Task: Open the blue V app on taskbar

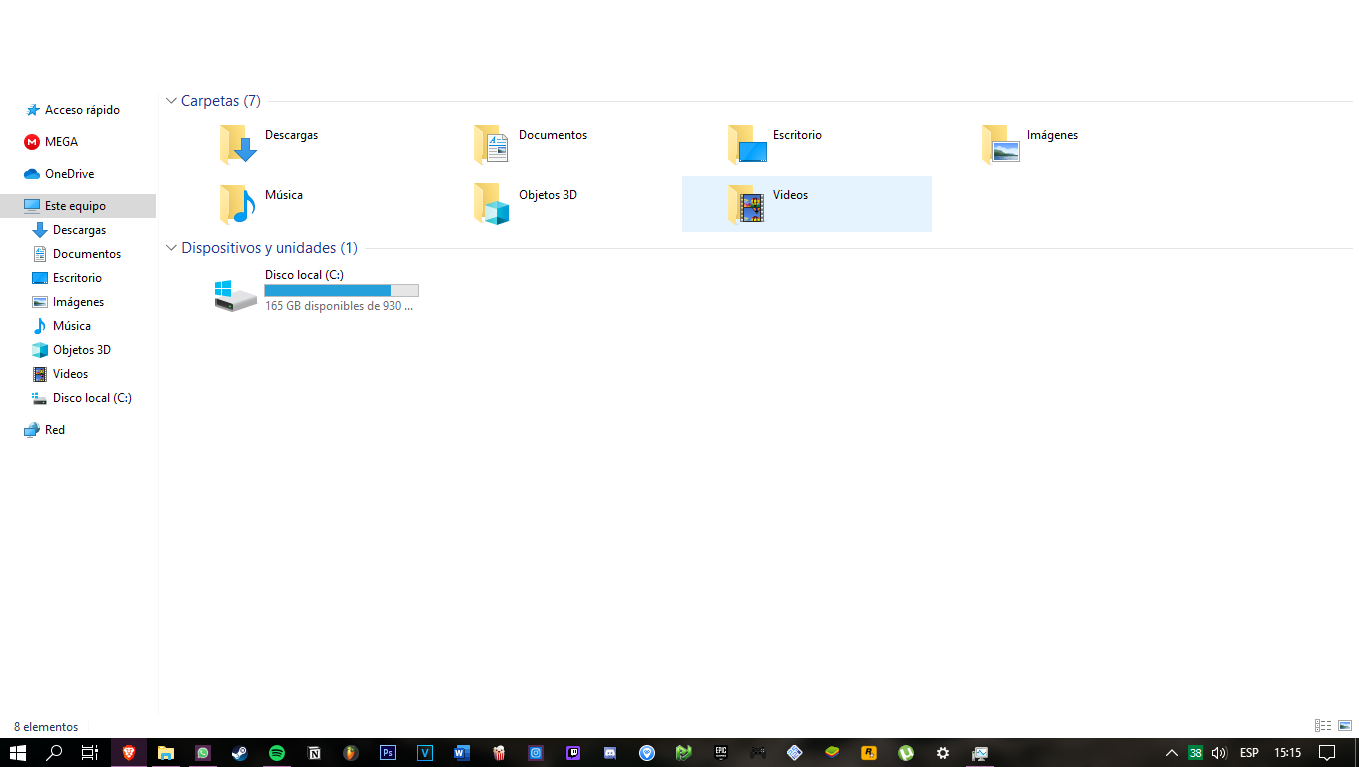Action: (425, 752)
